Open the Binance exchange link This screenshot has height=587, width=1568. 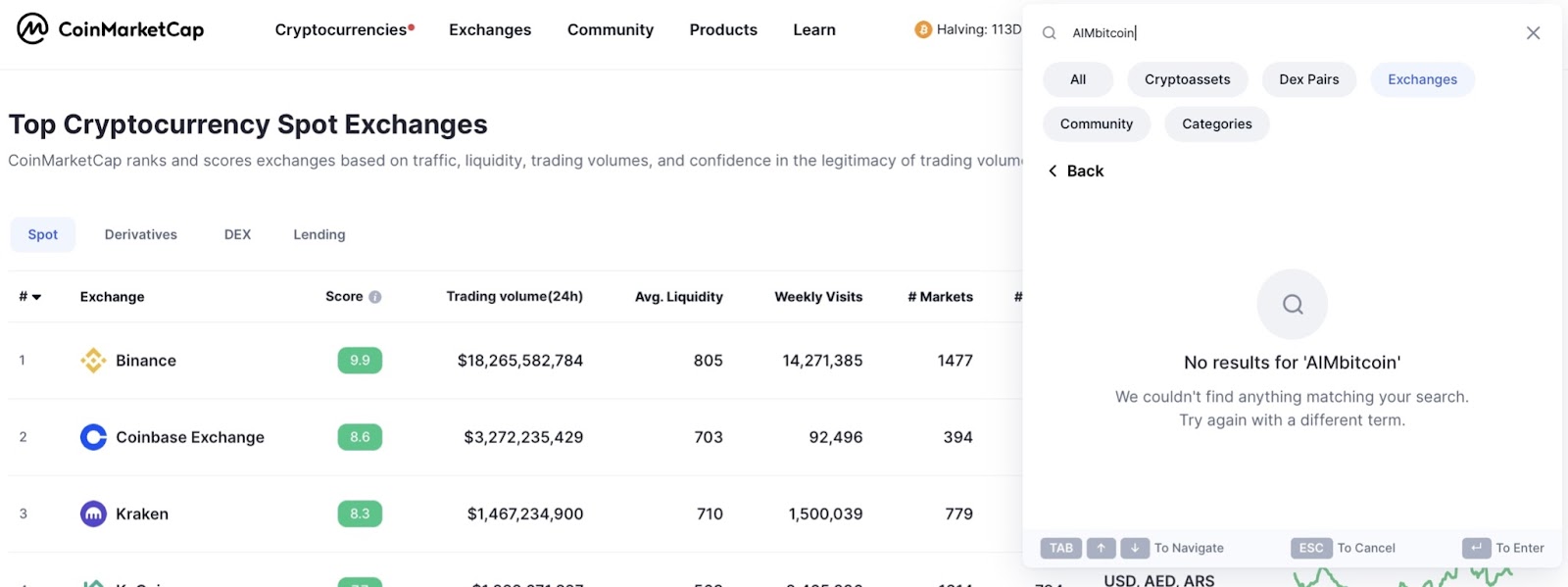[146, 361]
